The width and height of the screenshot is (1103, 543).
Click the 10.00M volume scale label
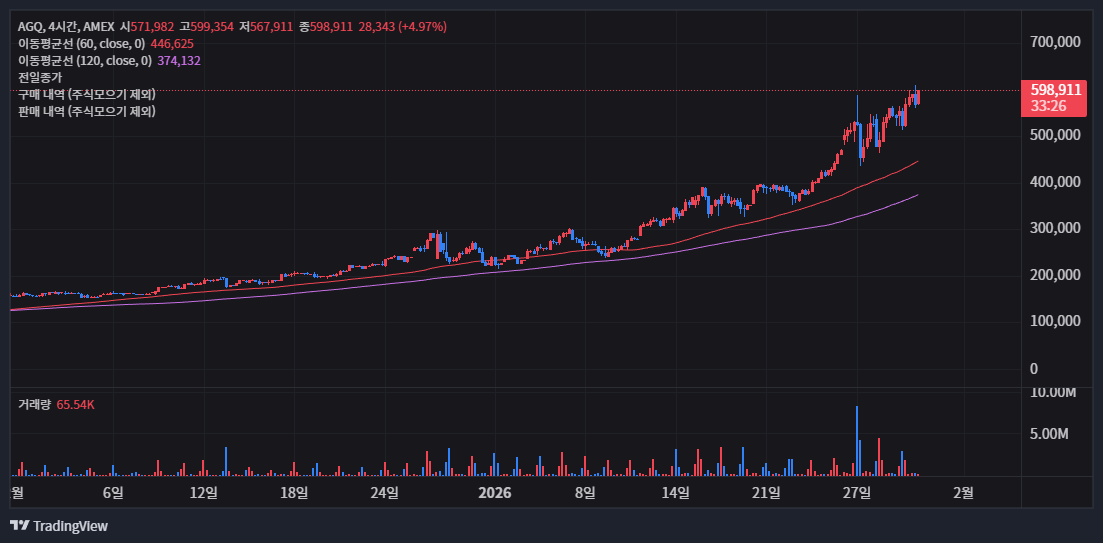pos(1053,392)
